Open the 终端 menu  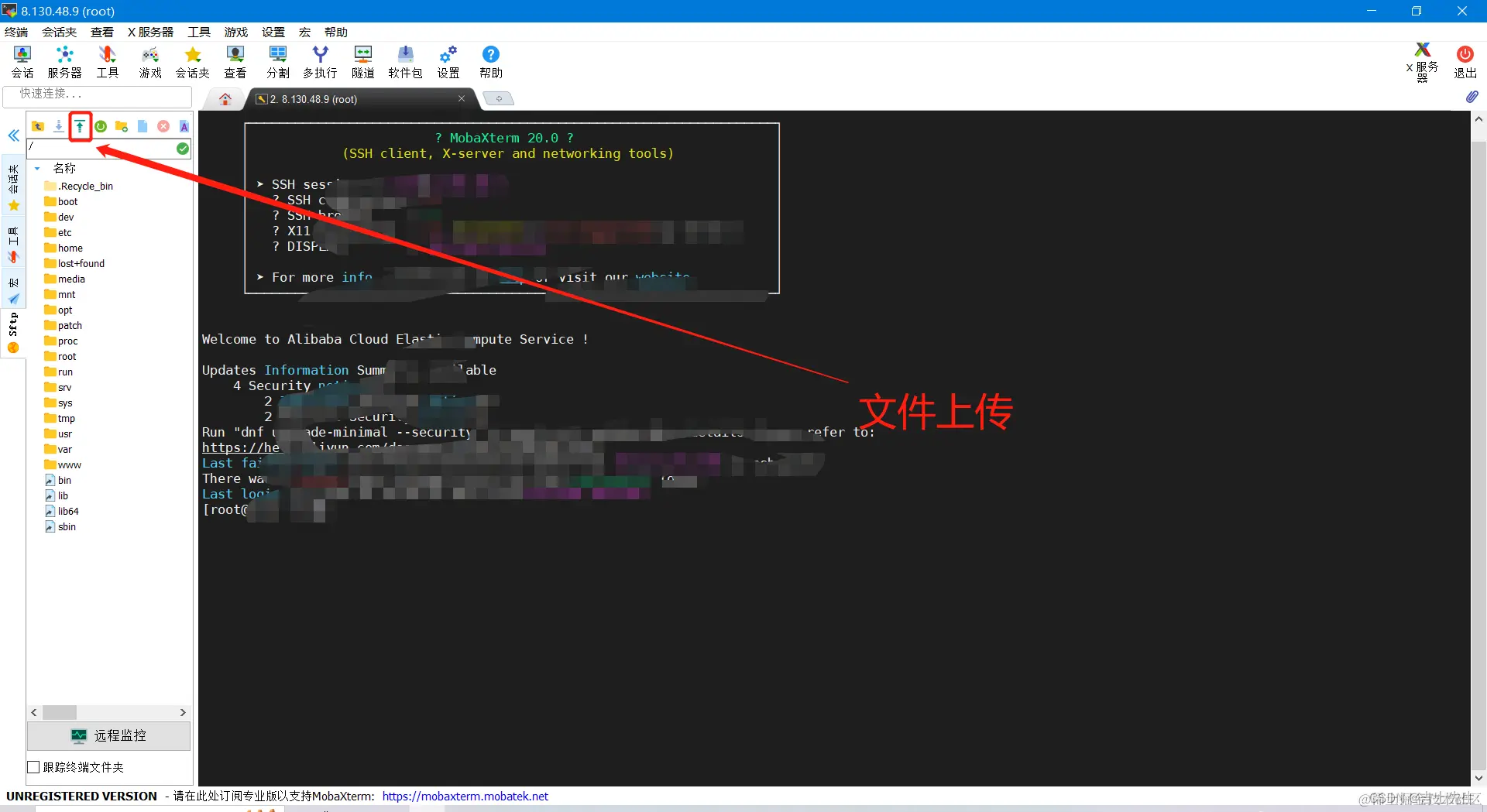pyautogui.click(x=16, y=32)
